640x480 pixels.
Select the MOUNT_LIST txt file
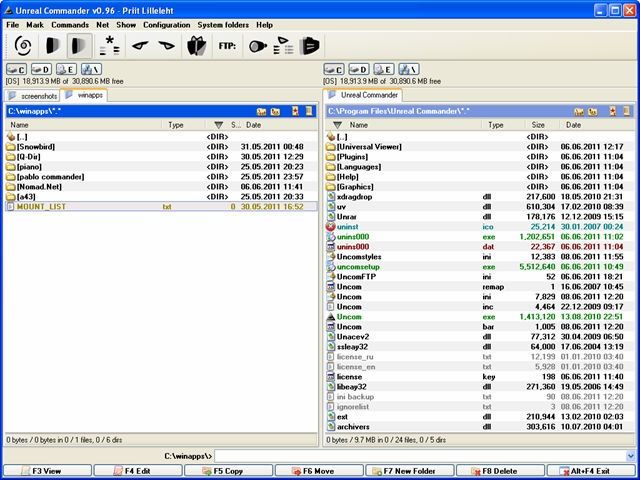pos(161,207)
